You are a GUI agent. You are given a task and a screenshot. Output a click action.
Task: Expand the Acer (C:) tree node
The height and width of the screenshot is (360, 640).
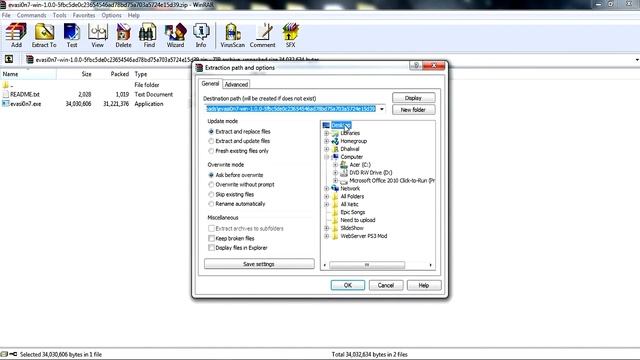[336, 165]
